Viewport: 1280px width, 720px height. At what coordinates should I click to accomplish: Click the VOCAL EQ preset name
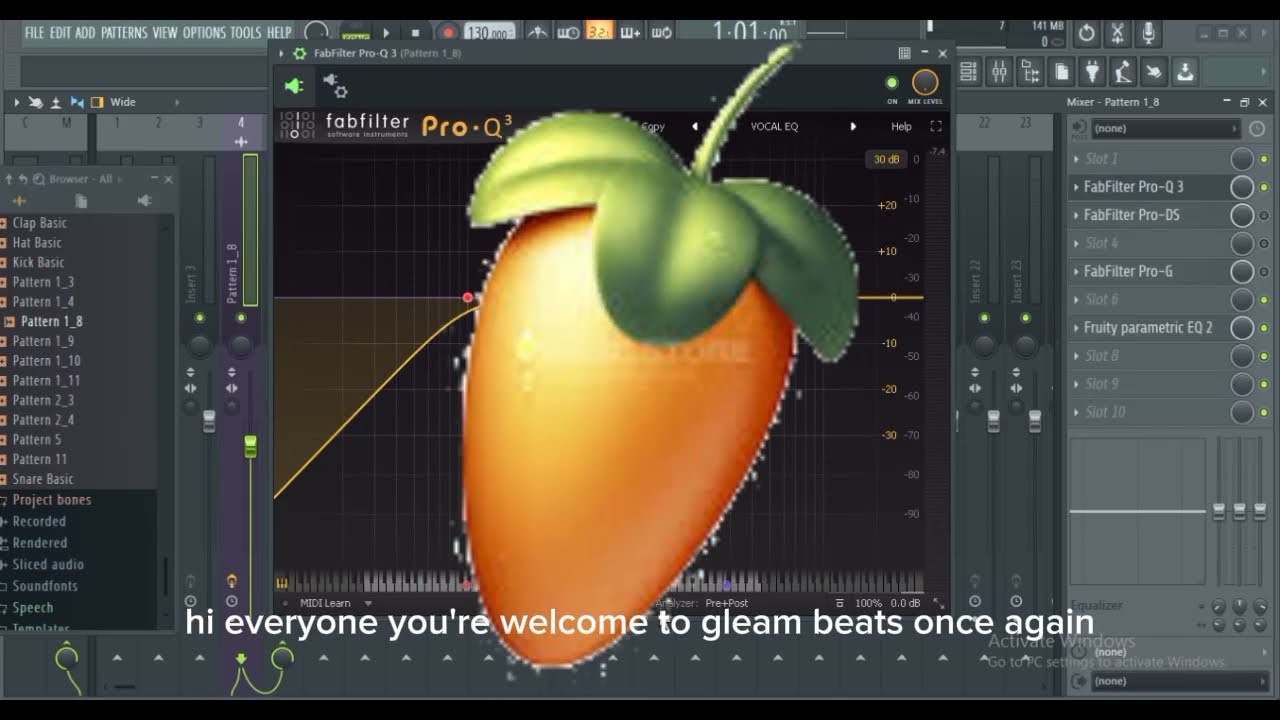[774, 127]
